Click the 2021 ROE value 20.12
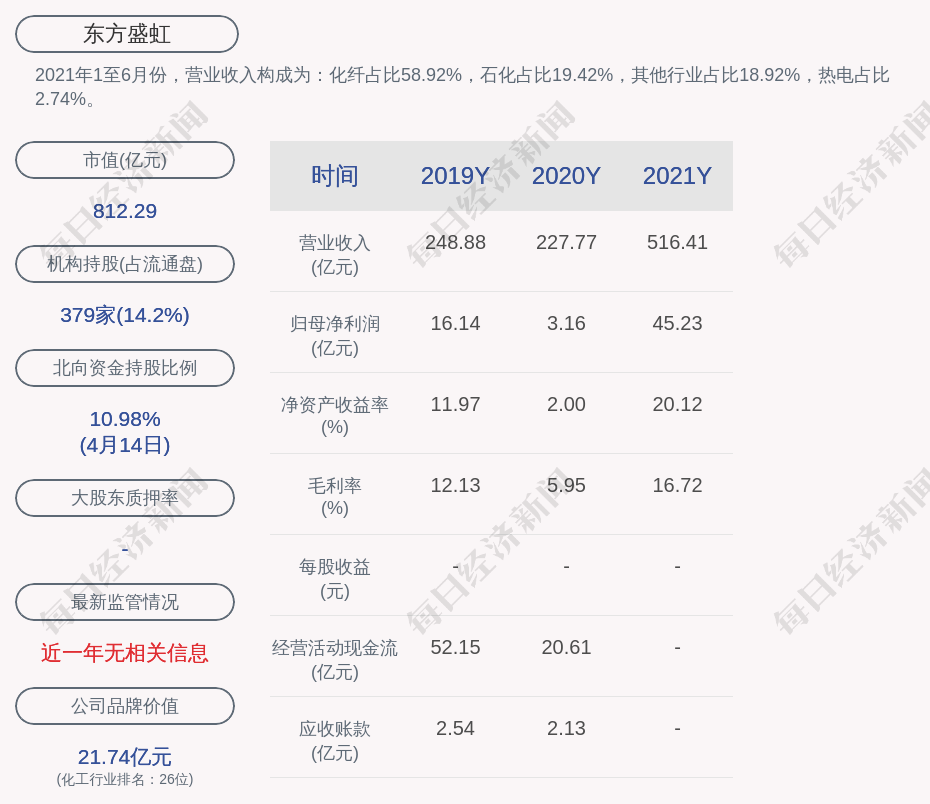The height and width of the screenshot is (804, 930). point(677,404)
